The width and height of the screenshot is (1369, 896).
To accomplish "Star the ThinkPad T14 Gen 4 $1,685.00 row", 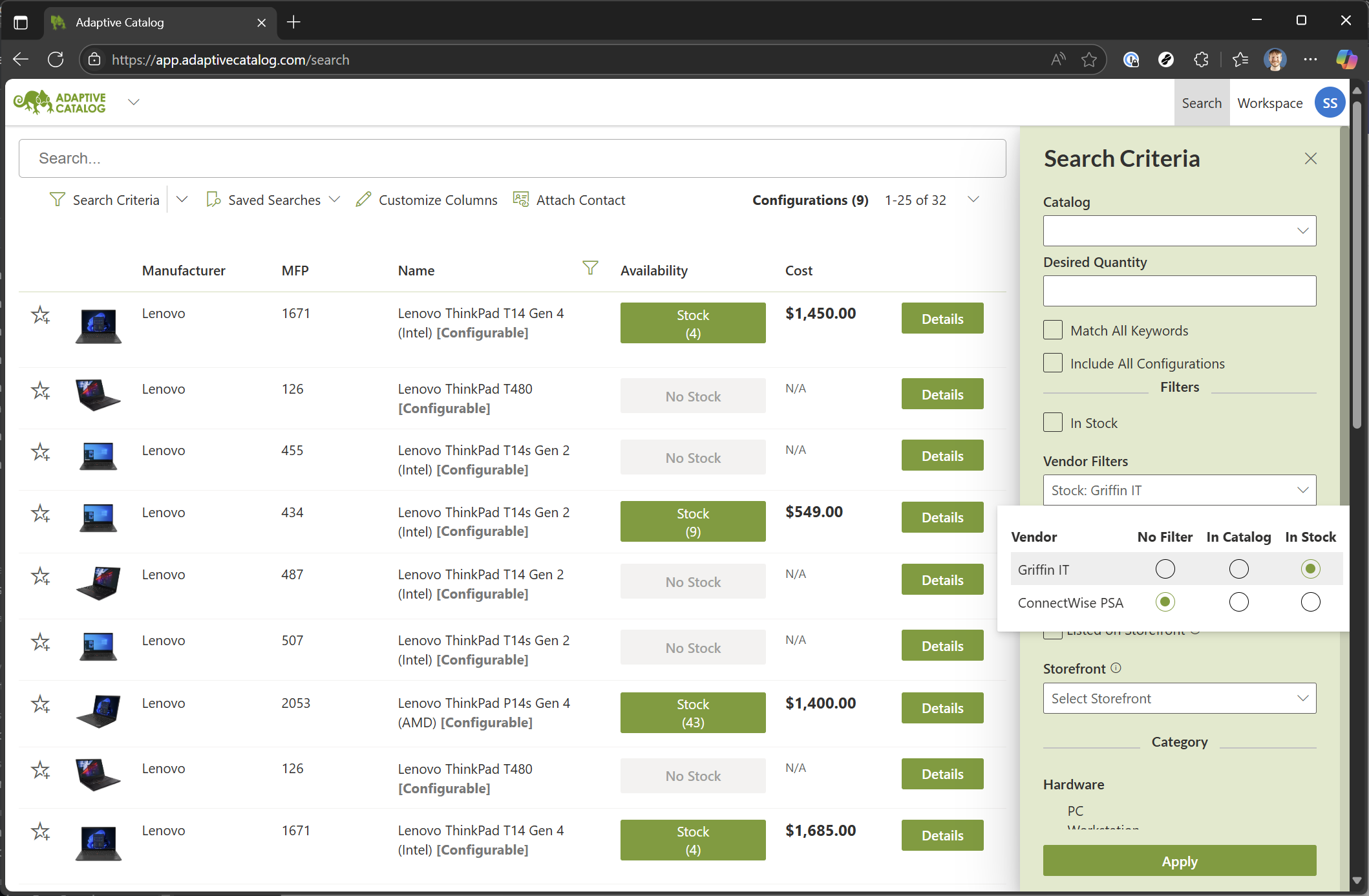I will pos(41,831).
